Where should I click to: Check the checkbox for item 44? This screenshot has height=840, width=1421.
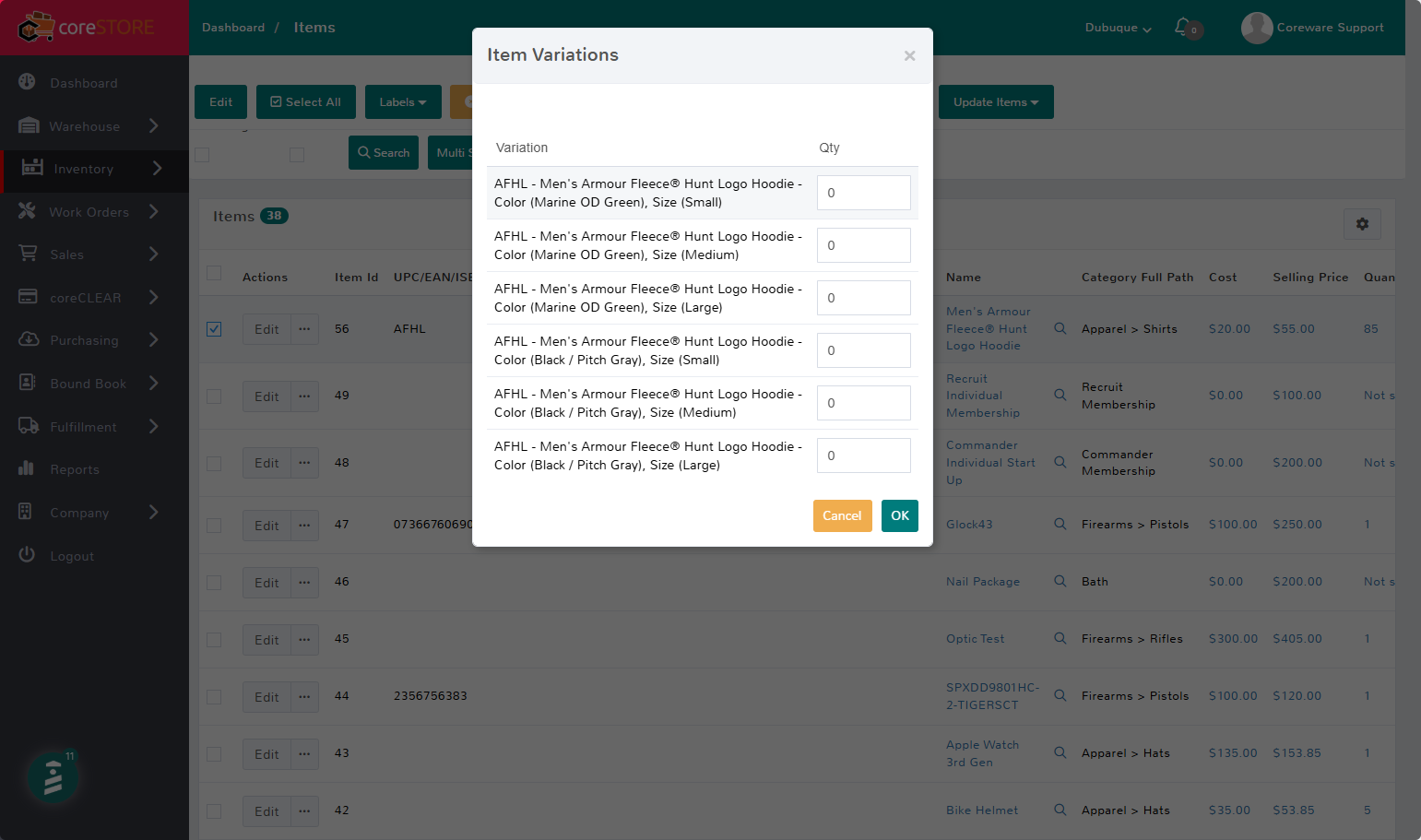click(x=214, y=697)
